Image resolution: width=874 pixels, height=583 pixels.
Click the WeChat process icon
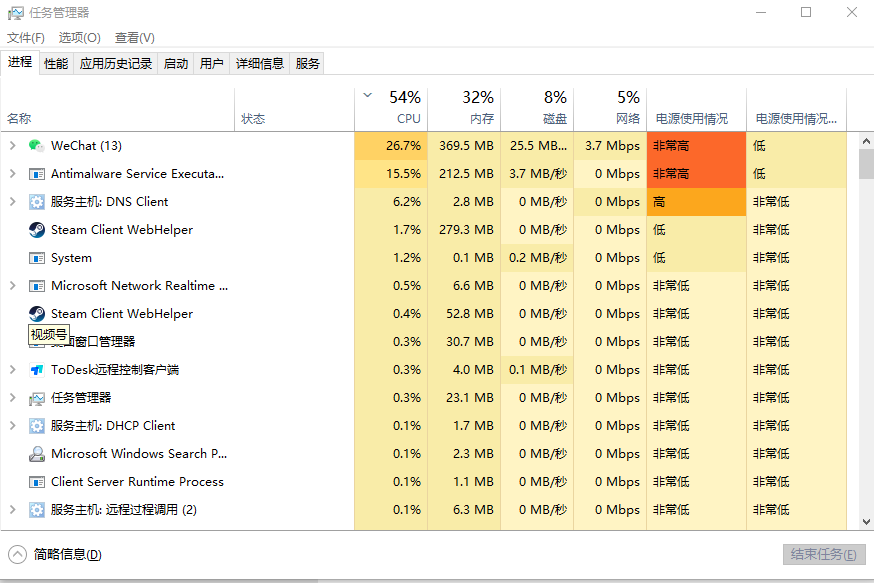[x=37, y=146]
